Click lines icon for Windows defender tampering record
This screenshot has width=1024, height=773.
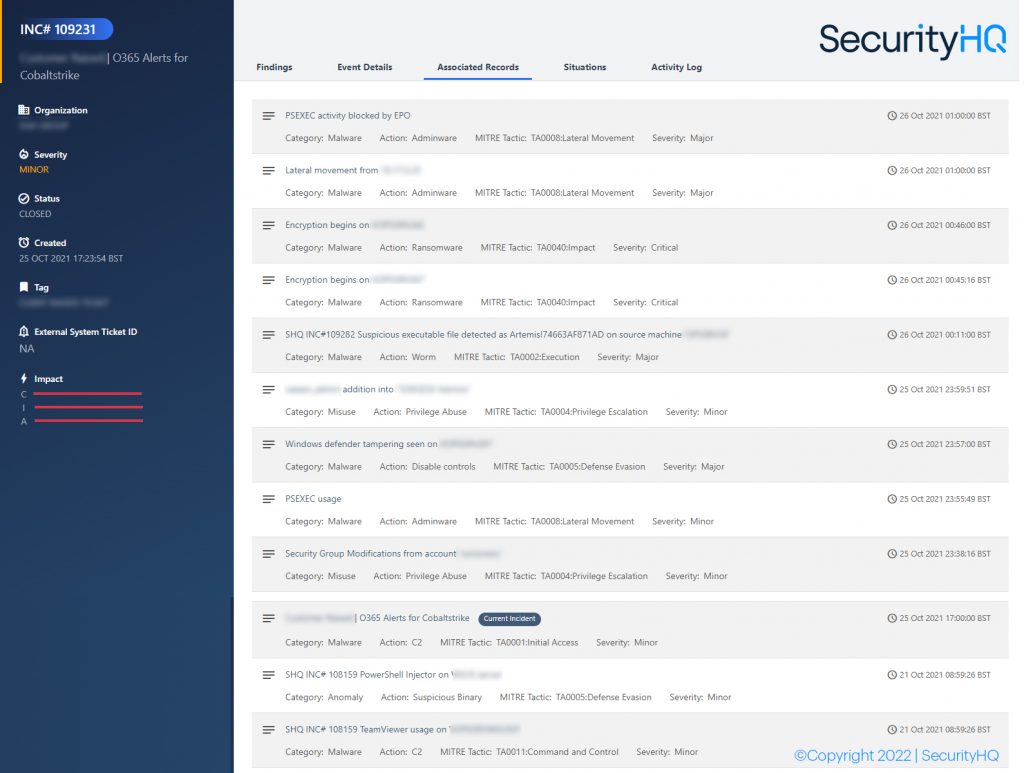pos(268,444)
